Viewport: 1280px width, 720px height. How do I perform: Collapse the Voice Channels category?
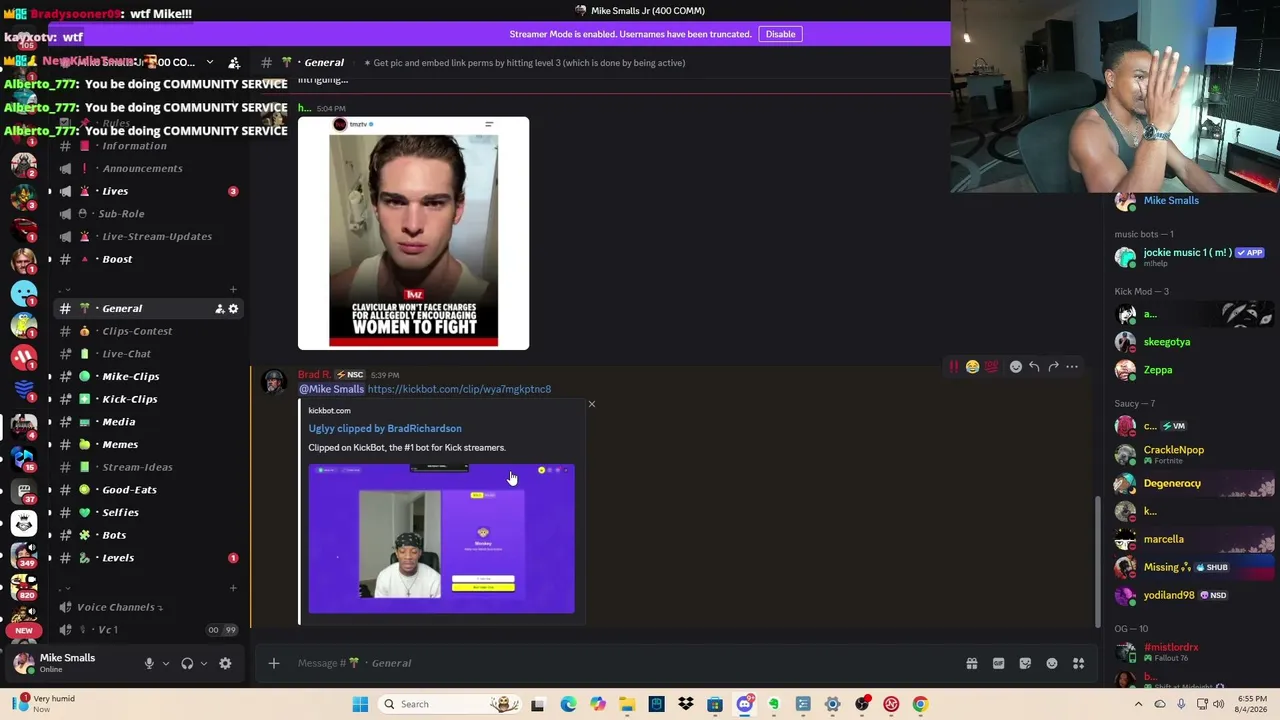[119, 607]
